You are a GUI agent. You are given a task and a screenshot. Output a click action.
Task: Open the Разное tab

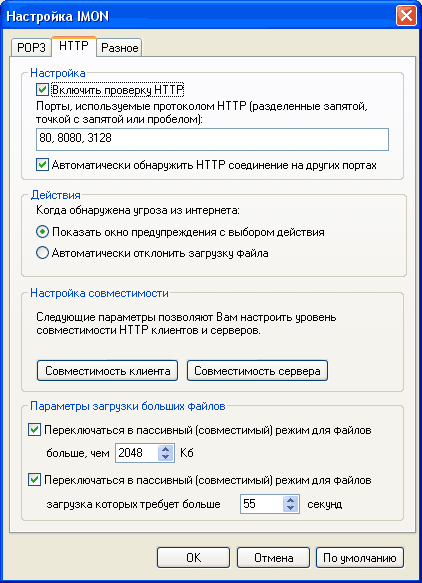pos(119,48)
